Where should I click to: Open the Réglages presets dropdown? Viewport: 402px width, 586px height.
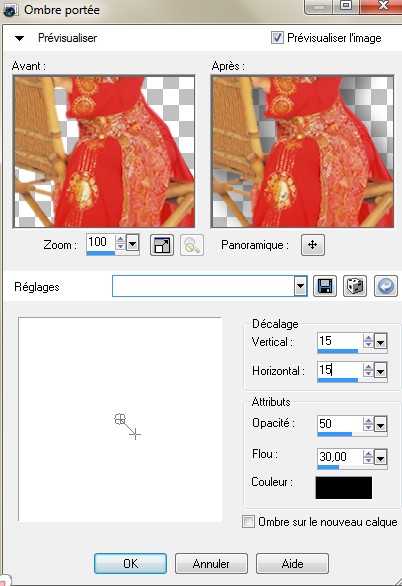click(x=300, y=287)
